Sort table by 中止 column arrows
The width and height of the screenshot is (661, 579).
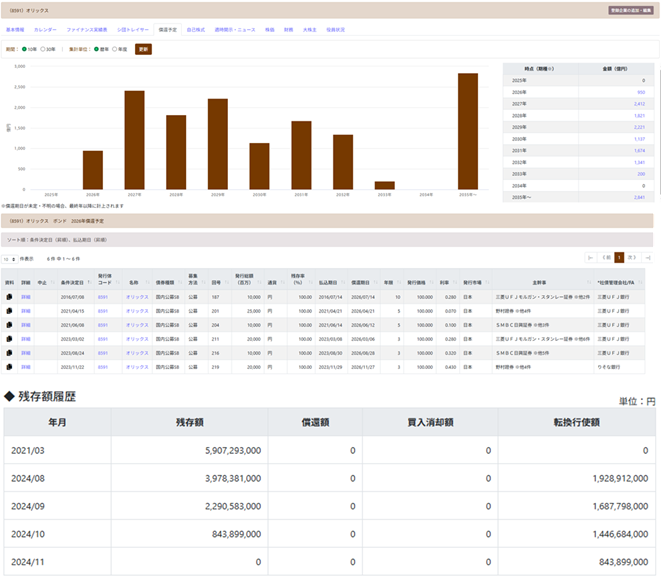pyautogui.click(x=52, y=282)
